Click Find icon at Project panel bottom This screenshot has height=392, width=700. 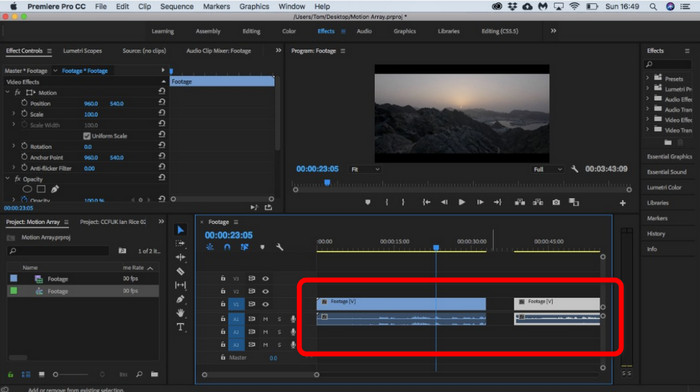click(x=139, y=374)
